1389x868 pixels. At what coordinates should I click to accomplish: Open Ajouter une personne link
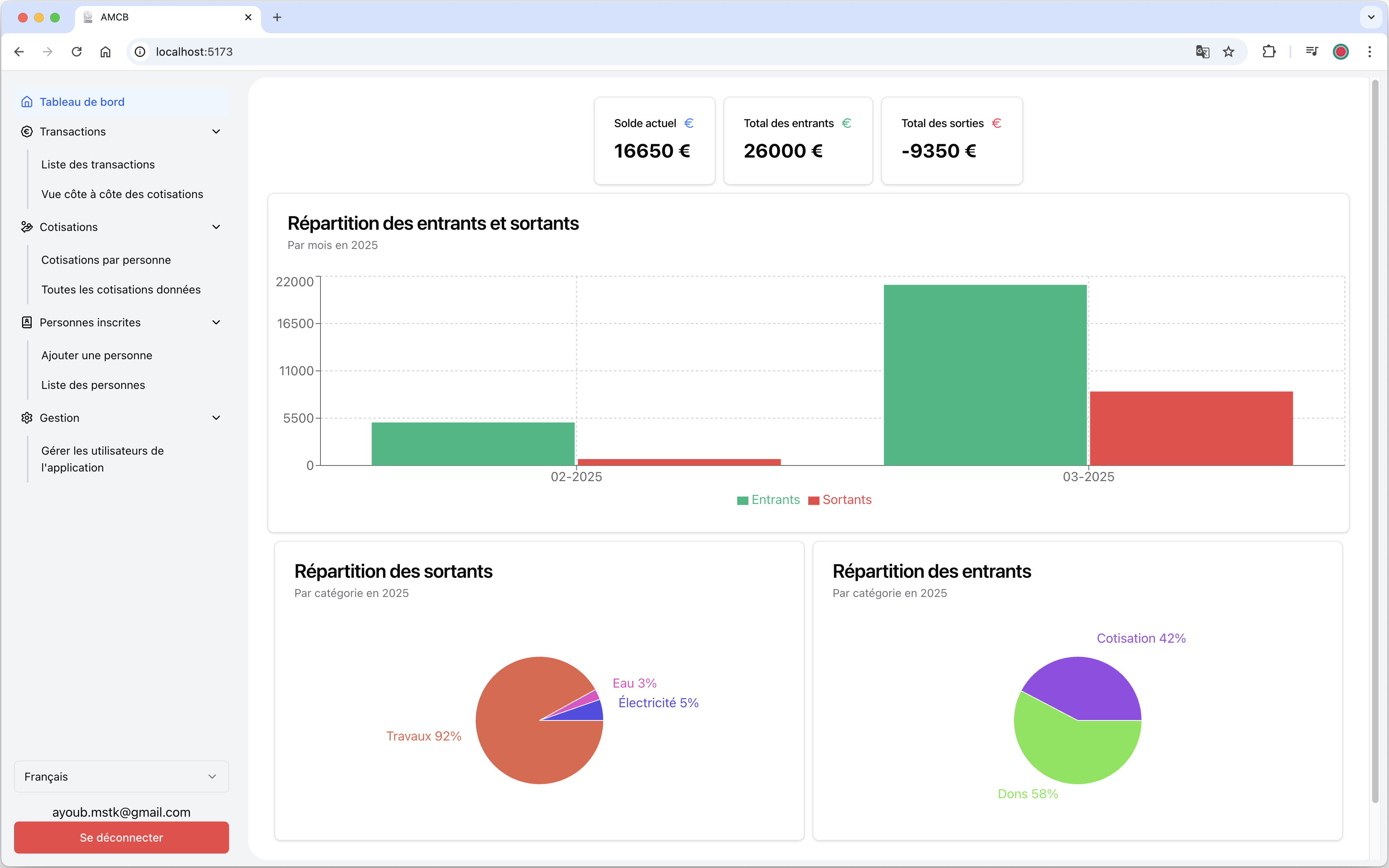97,355
